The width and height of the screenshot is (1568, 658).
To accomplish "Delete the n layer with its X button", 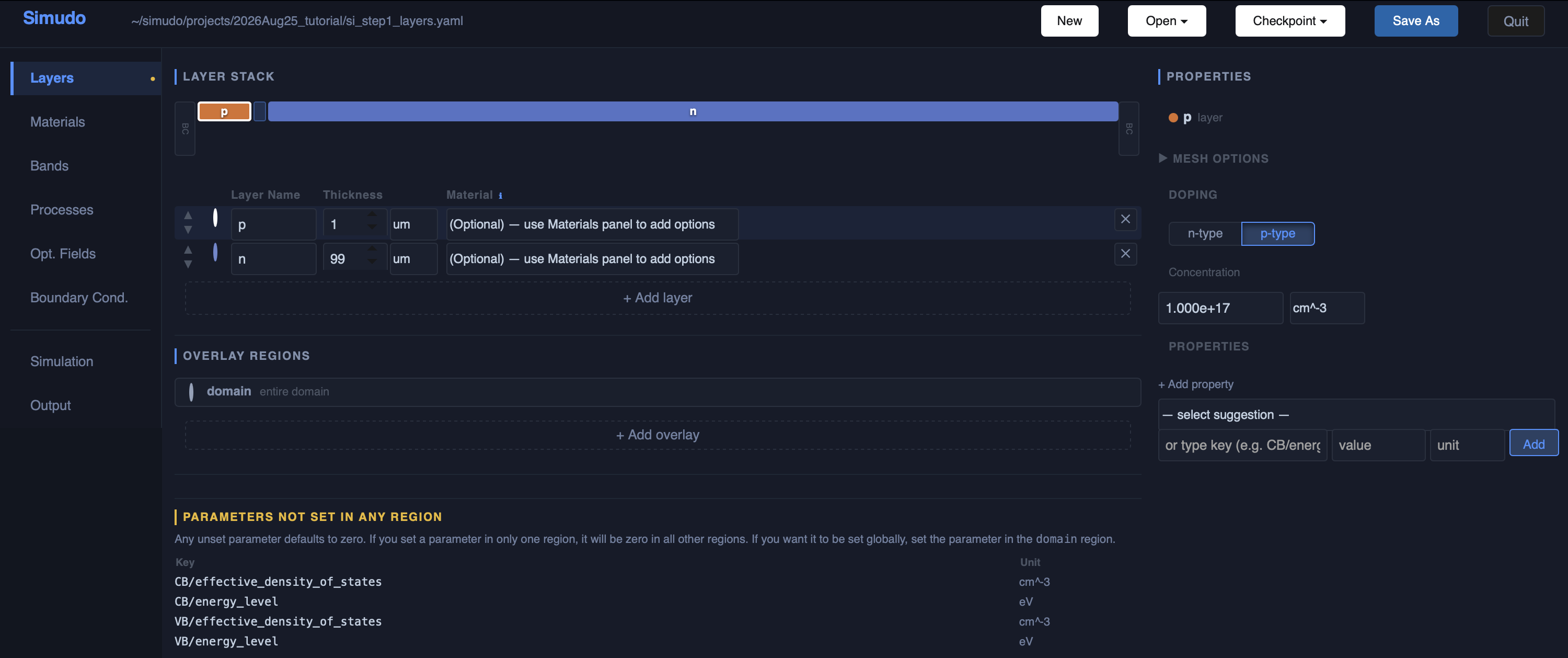I will click(x=1125, y=254).
